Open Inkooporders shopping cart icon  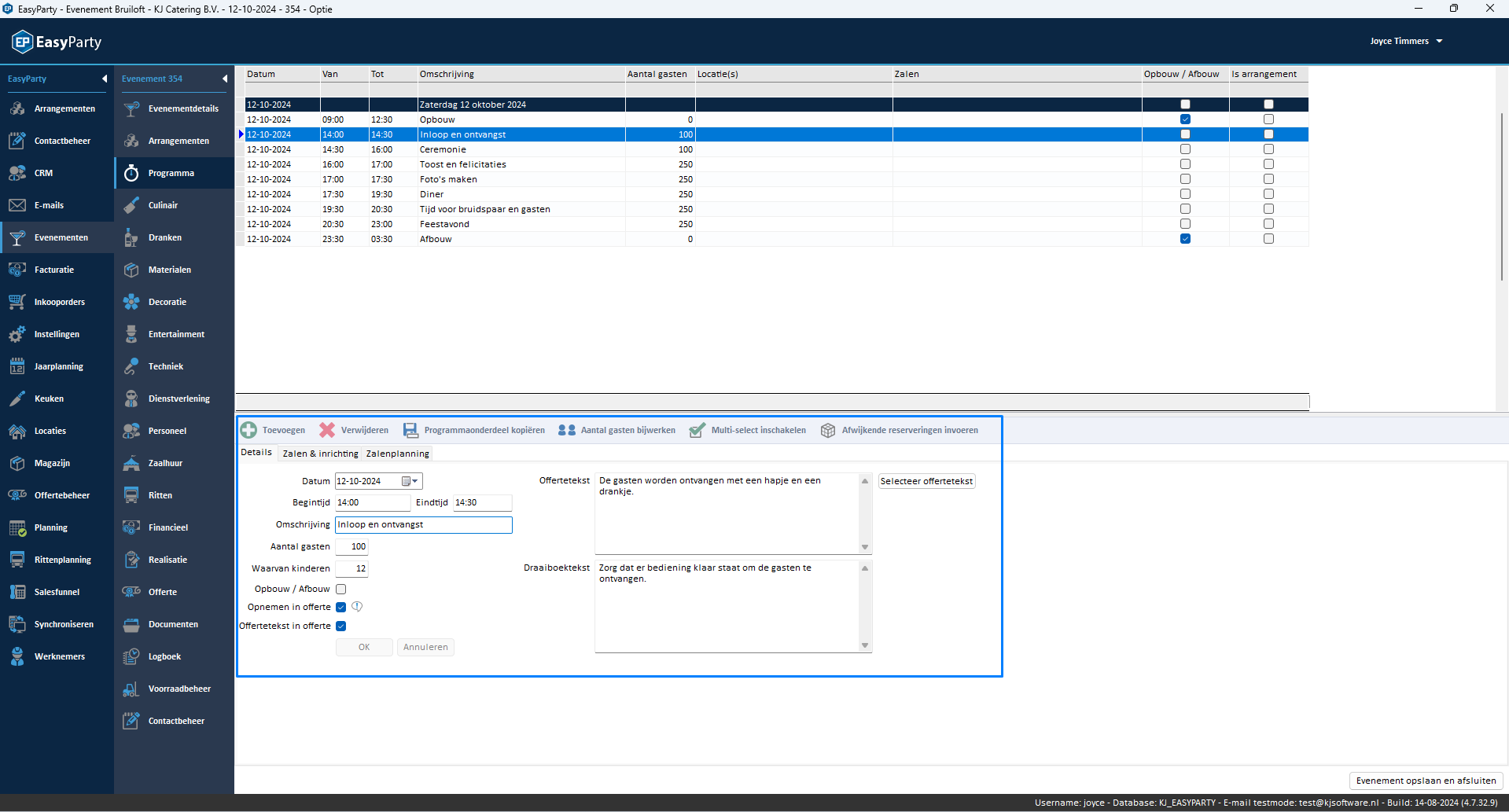coord(17,302)
